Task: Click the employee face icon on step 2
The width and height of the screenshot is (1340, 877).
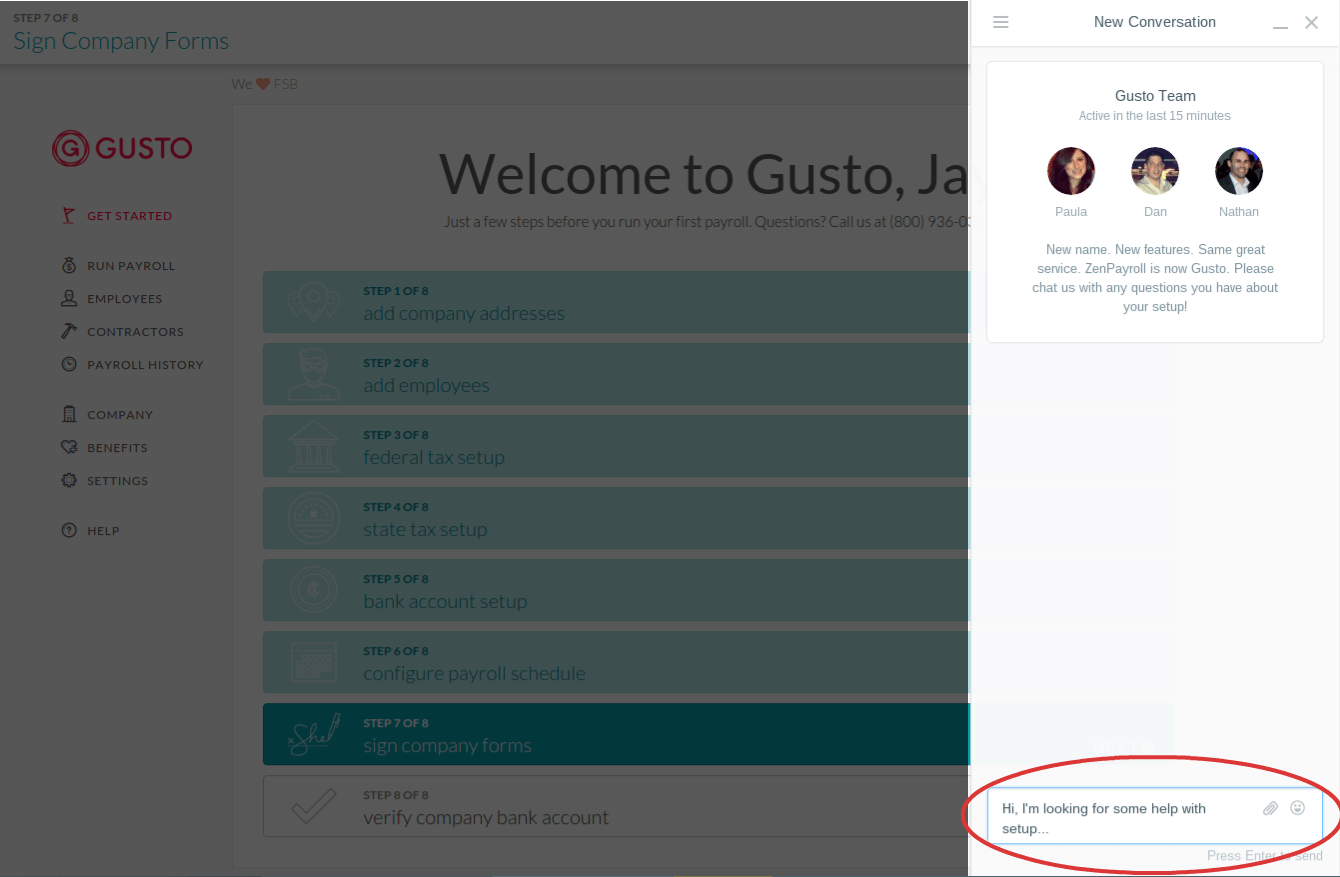Action: (x=314, y=374)
